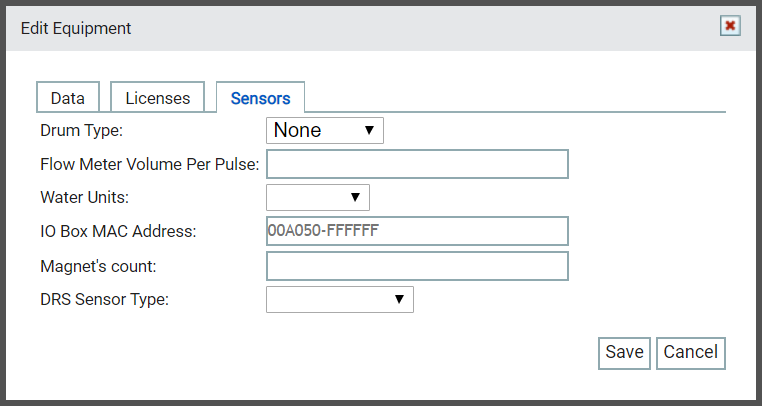Expand the Water Units dropdown
The height and width of the screenshot is (406, 762).
point(318,197)
